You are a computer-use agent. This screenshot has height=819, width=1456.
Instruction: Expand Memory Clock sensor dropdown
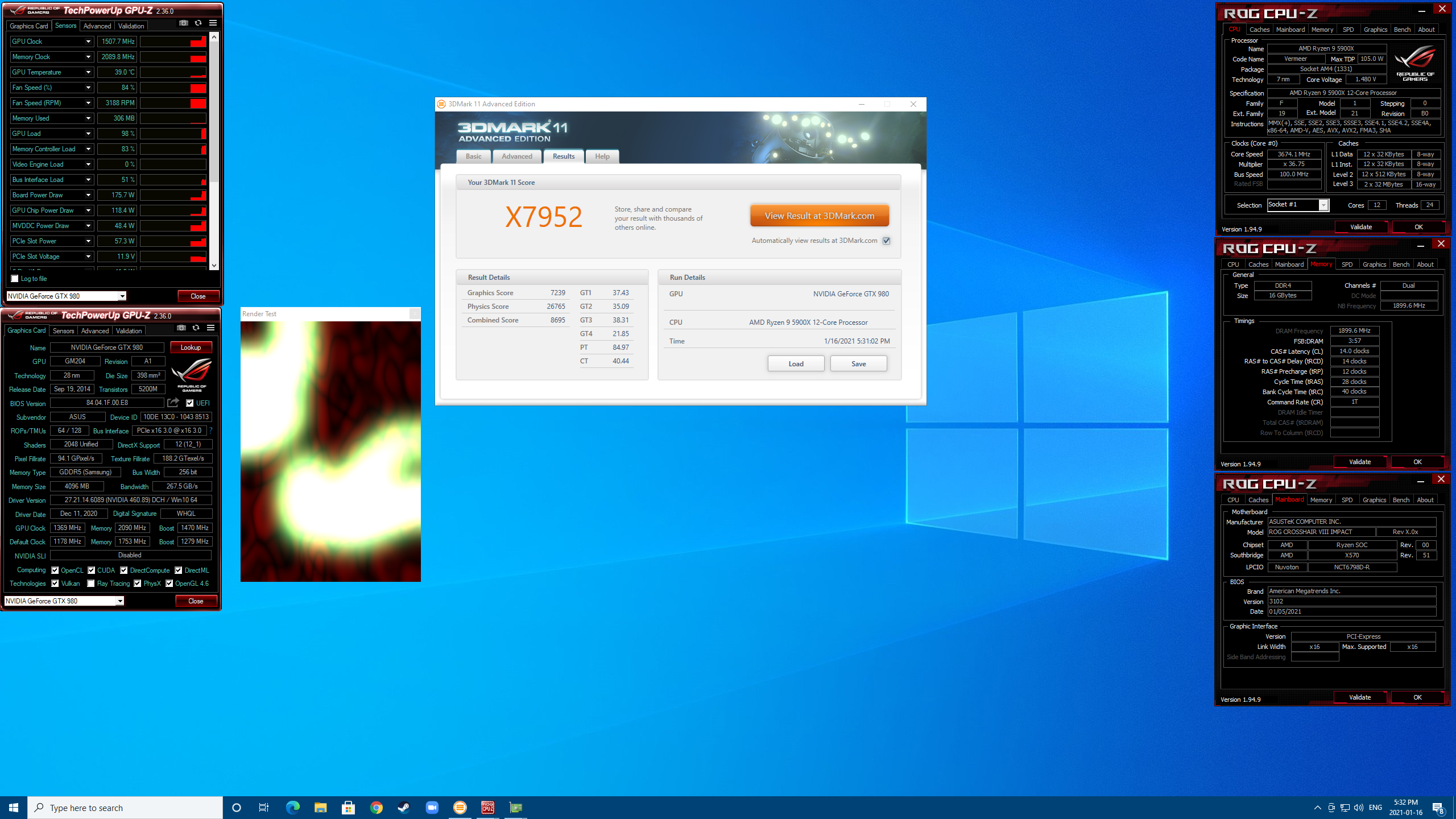pyautogui.click(x=88, y=57)
